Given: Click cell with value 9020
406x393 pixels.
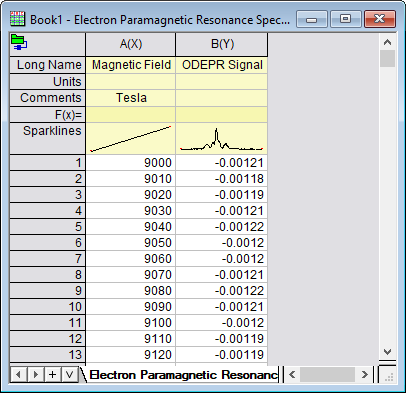Looking at the screenshot, I should click(x=131, y=195).
